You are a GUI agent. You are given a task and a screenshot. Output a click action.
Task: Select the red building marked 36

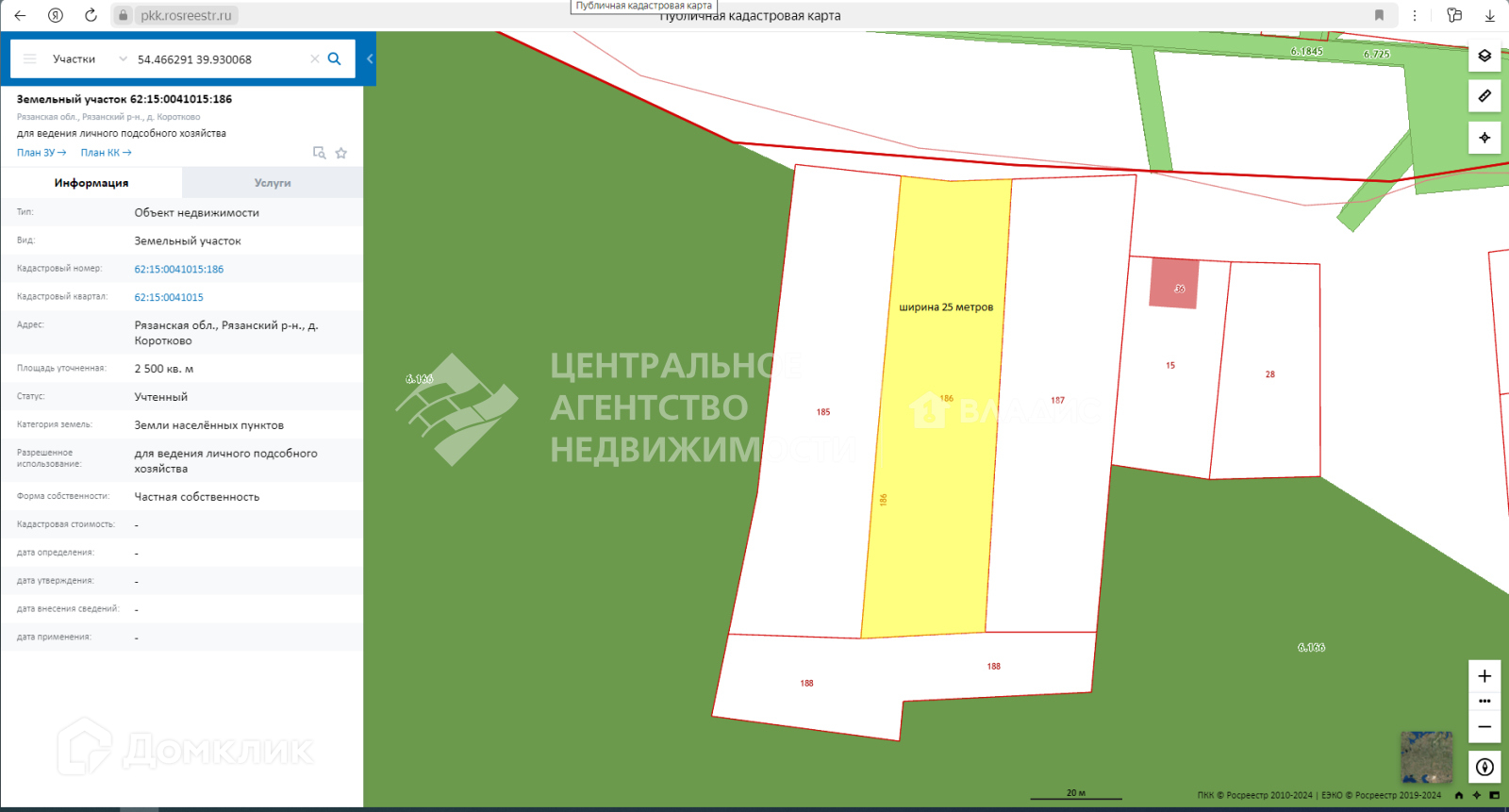point(1174,283)
